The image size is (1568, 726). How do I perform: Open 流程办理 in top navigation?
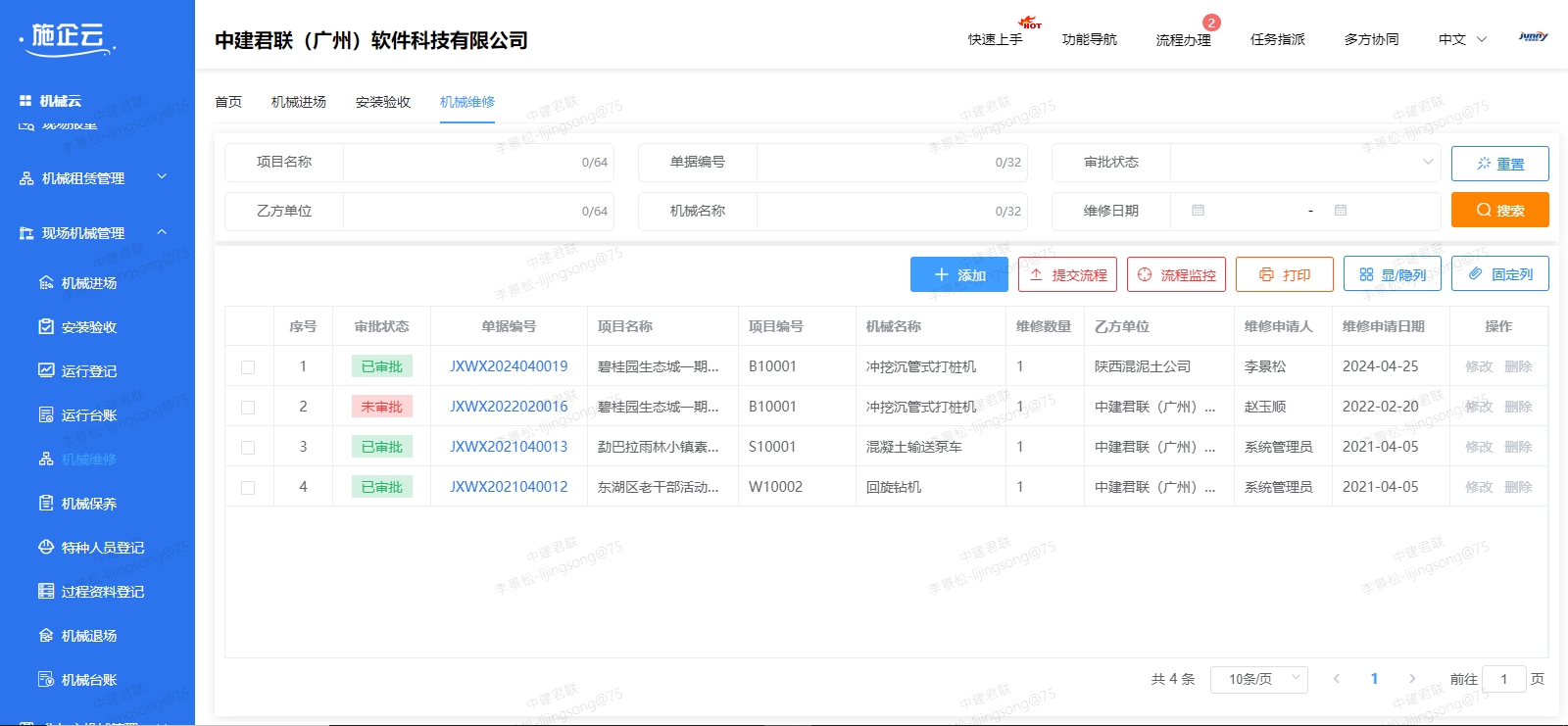tap(1184, 40)
